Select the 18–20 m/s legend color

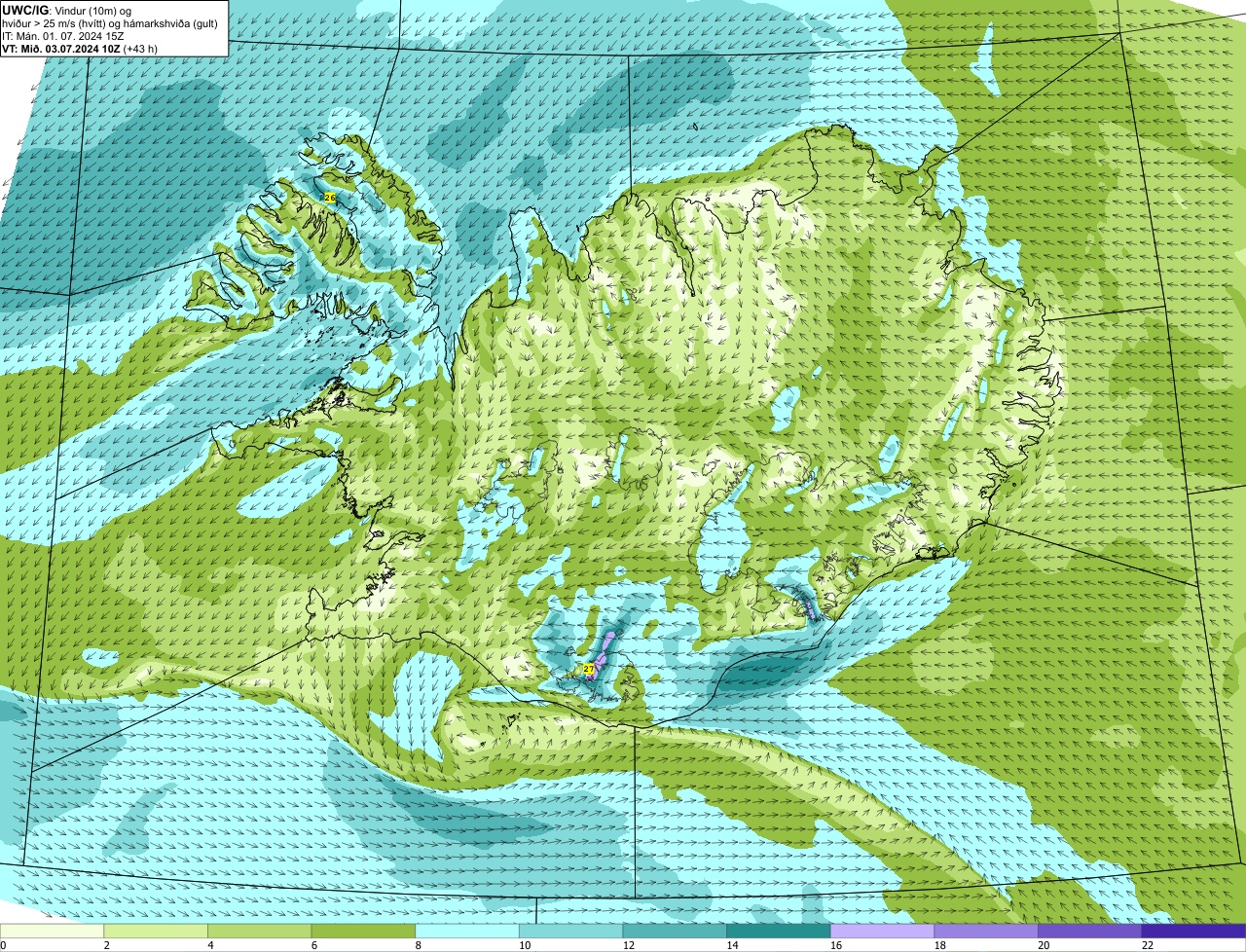point(986,932)
